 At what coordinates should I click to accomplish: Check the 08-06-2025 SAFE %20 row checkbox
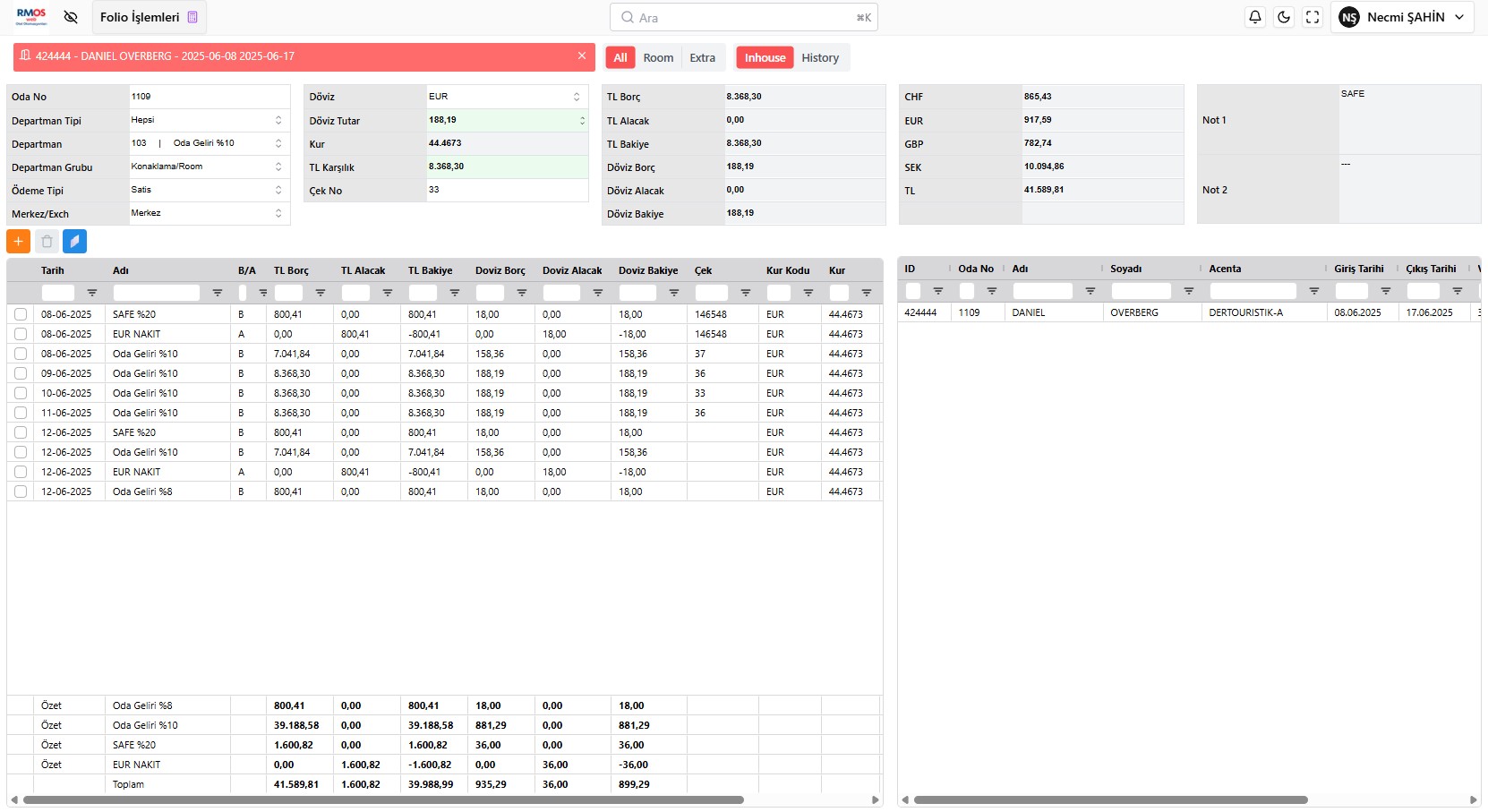[21, 314]
